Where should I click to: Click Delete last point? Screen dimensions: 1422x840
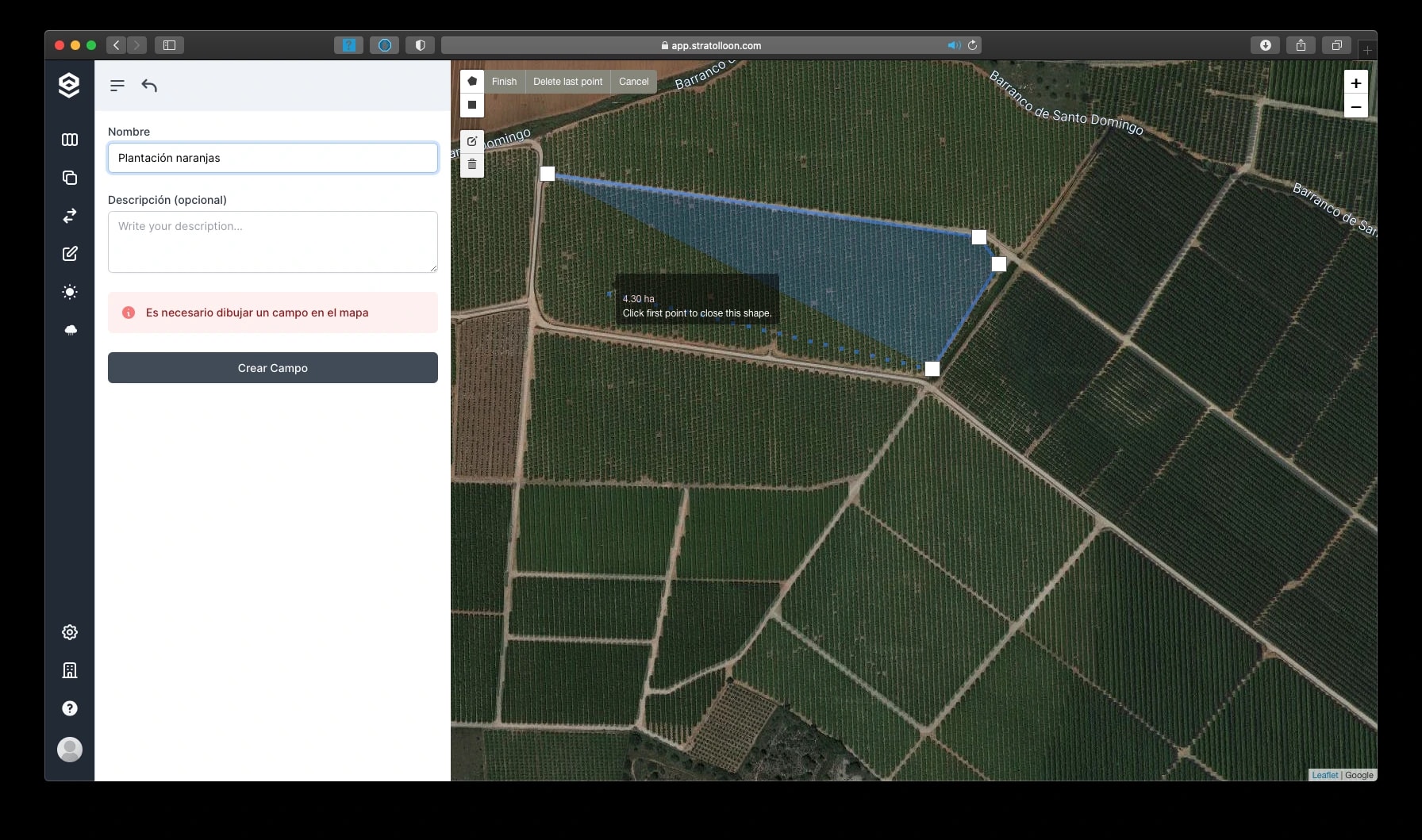pos(567,82)
